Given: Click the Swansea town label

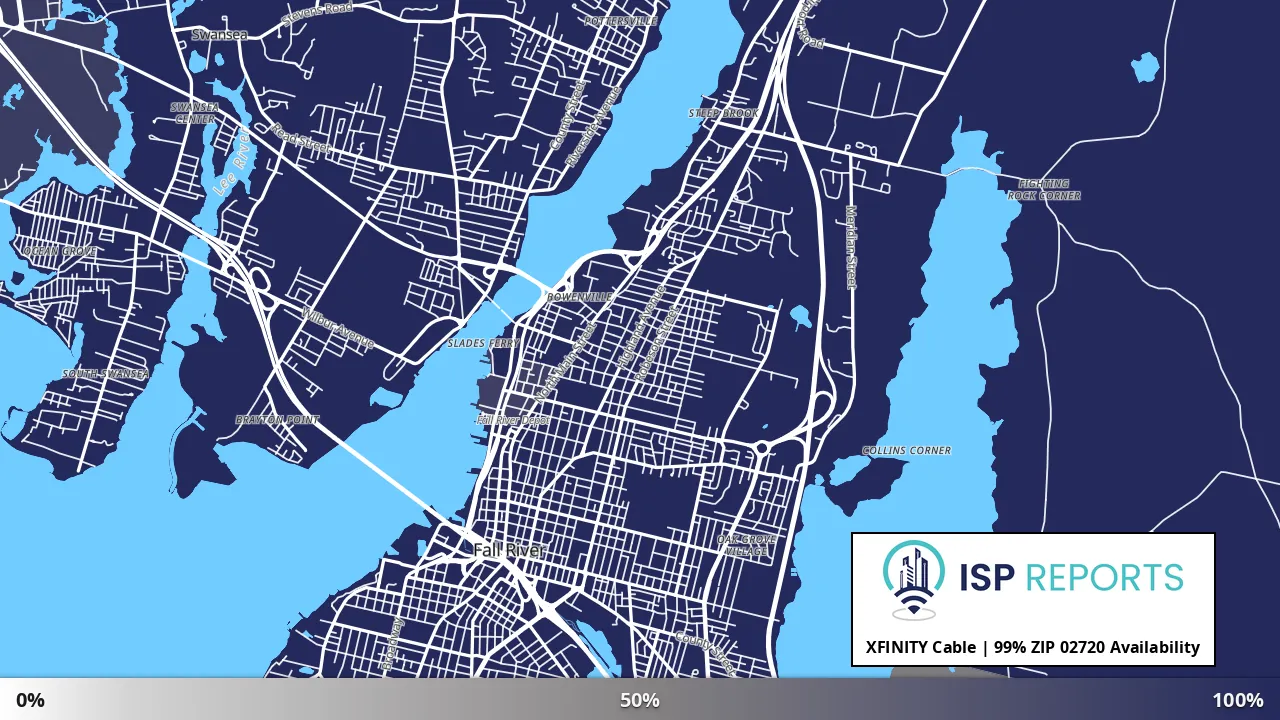Looking at the screenshot, I should click(x=219, y=34).
